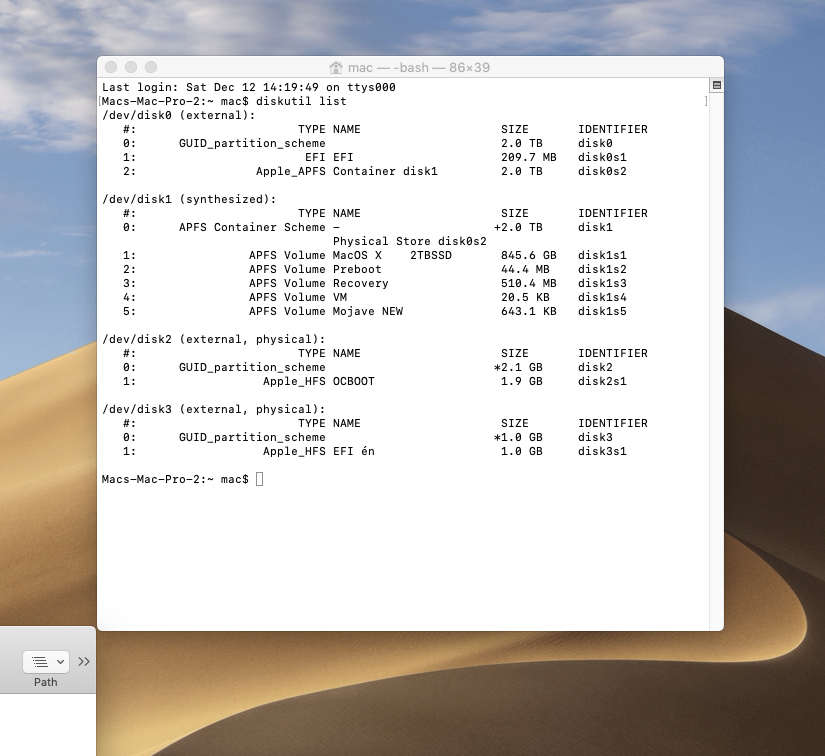Click the '845.6 GB' size value

coord(529,255)
